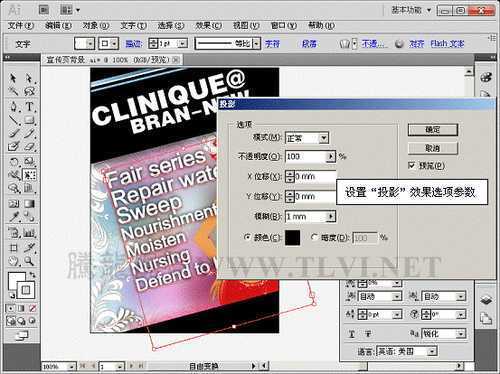
Task: Open the Layers panel icon in right dock
Action: coord(486,300)
